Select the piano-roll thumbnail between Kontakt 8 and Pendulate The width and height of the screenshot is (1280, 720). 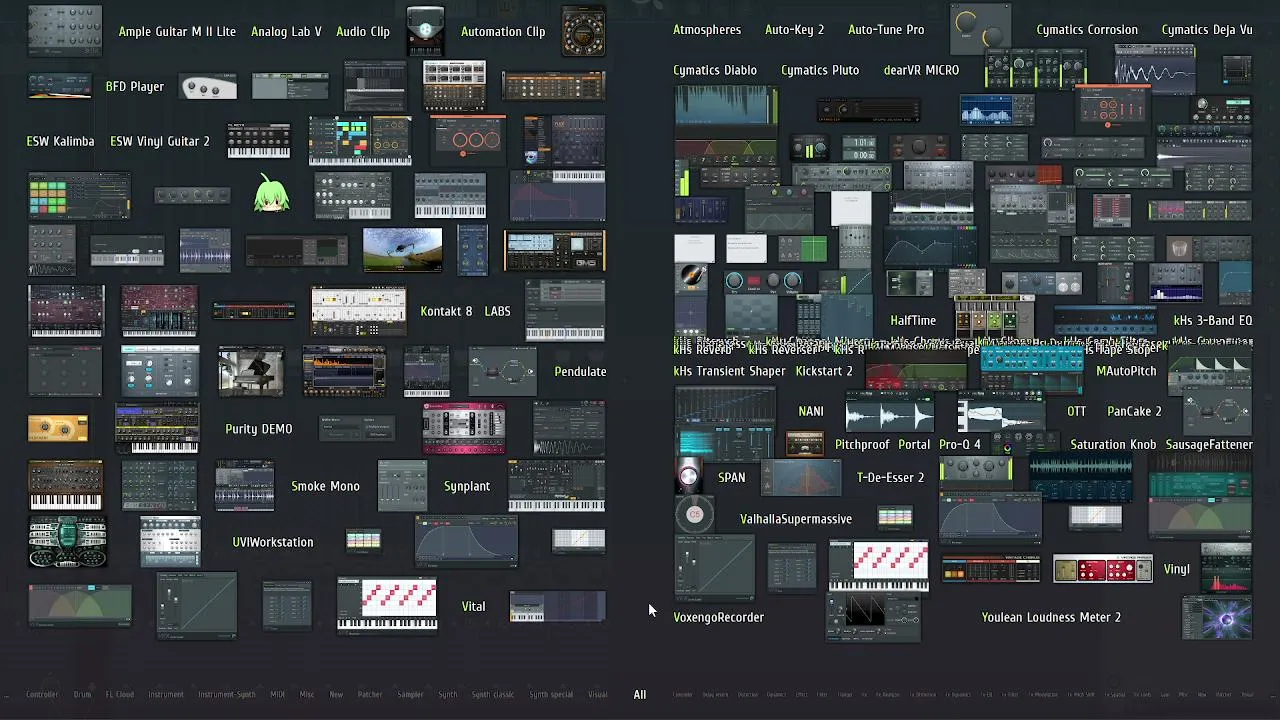pos(565,311)
